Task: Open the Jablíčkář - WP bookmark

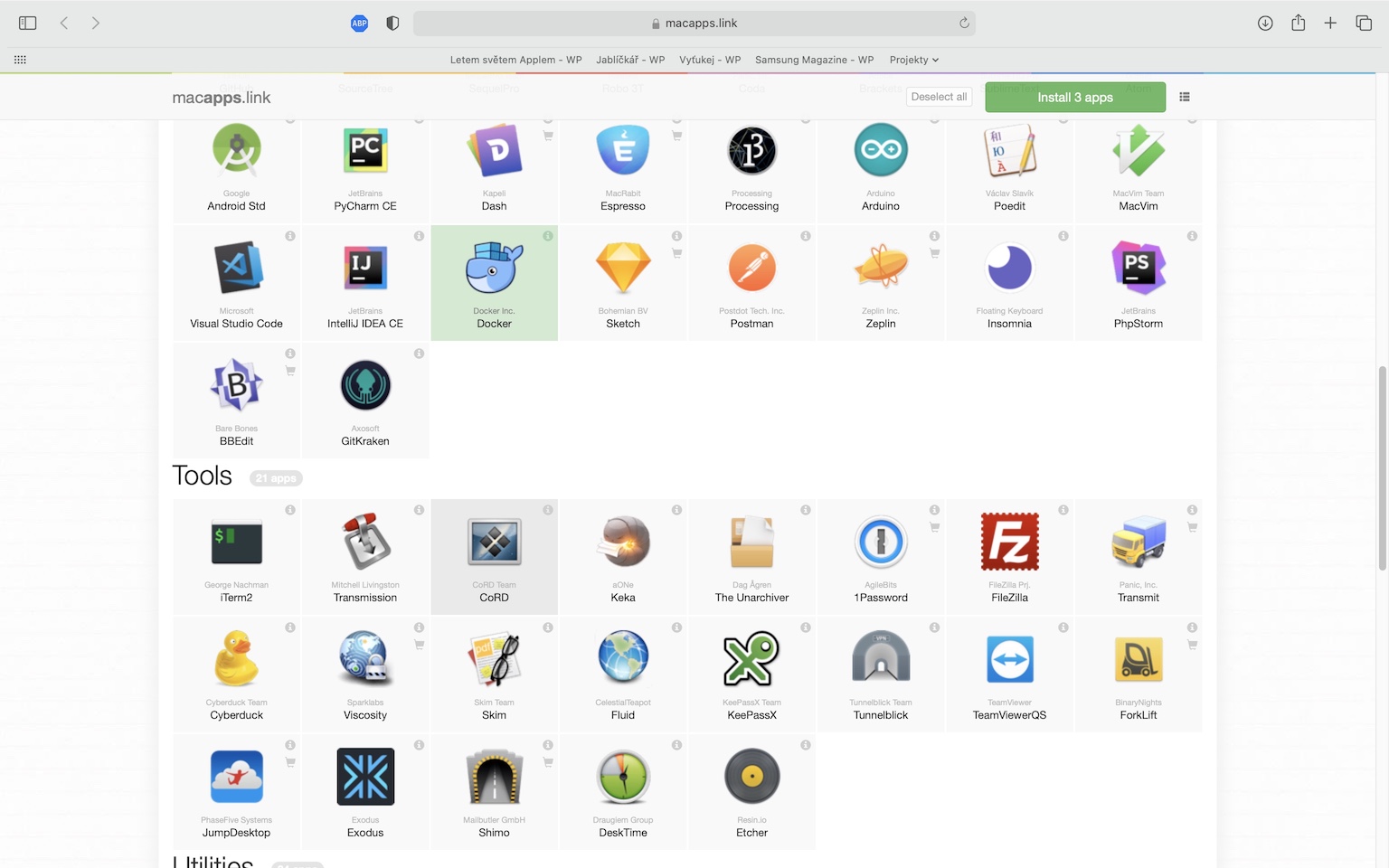Action: pyautogui.click(x=630, y=60)
